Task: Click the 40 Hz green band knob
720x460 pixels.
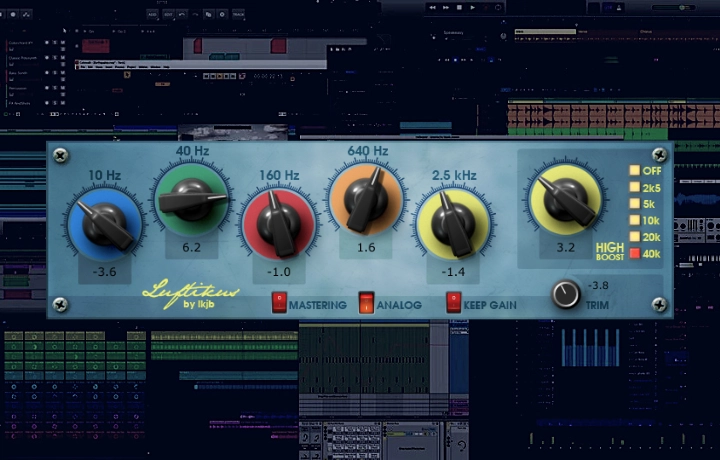Action: (x=192, y=200)
